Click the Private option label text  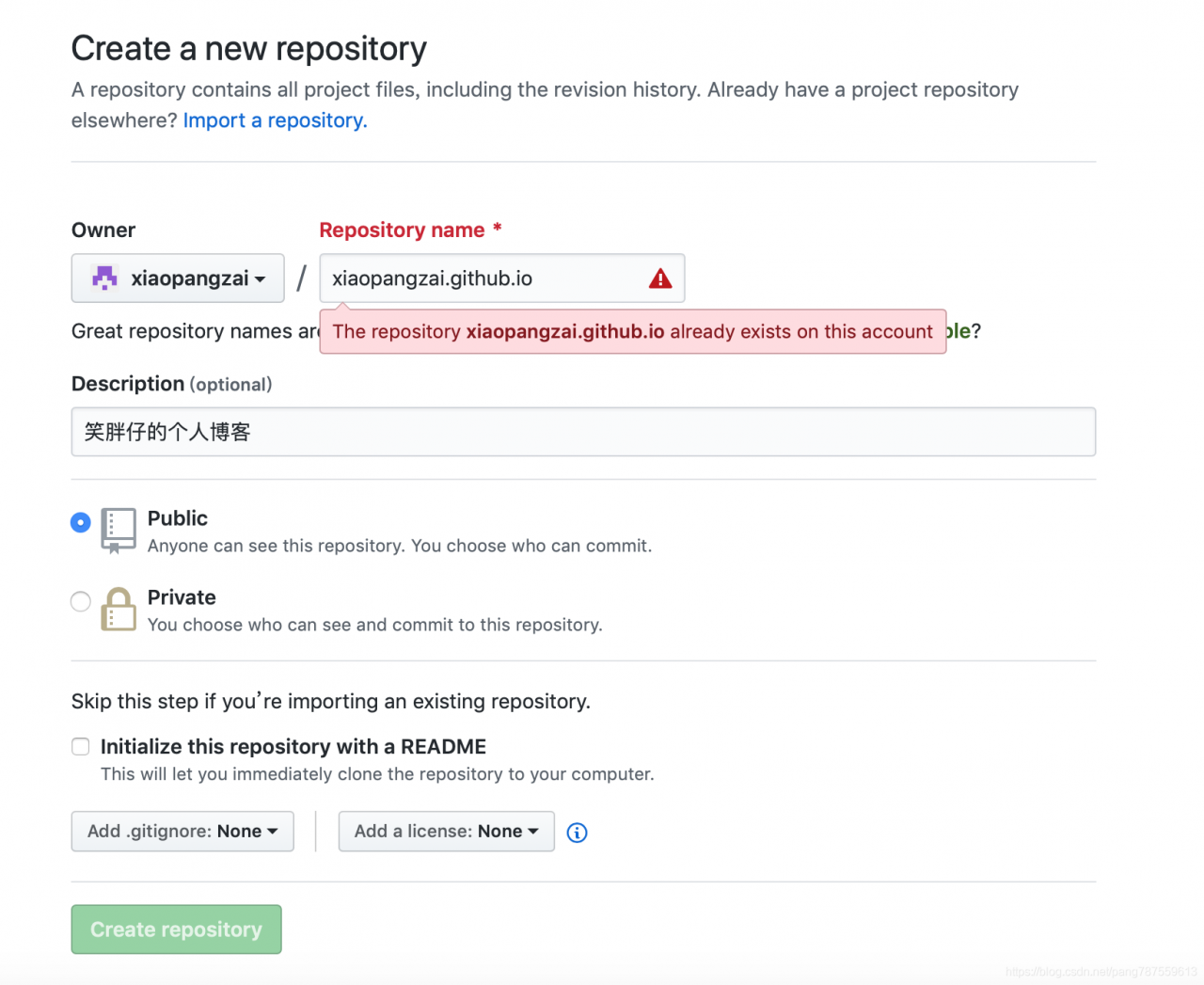tap(182, 597)
